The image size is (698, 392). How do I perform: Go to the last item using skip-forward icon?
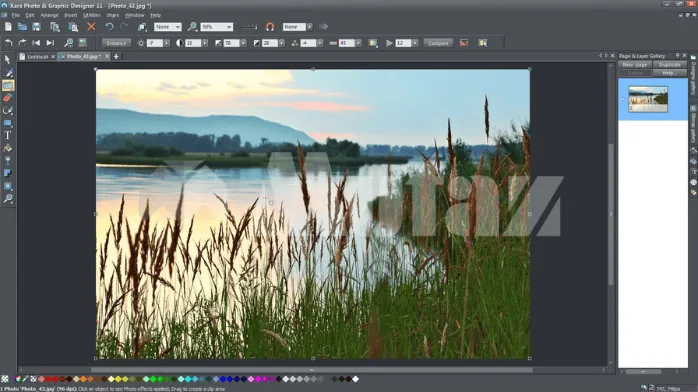(x=50, y=43)
